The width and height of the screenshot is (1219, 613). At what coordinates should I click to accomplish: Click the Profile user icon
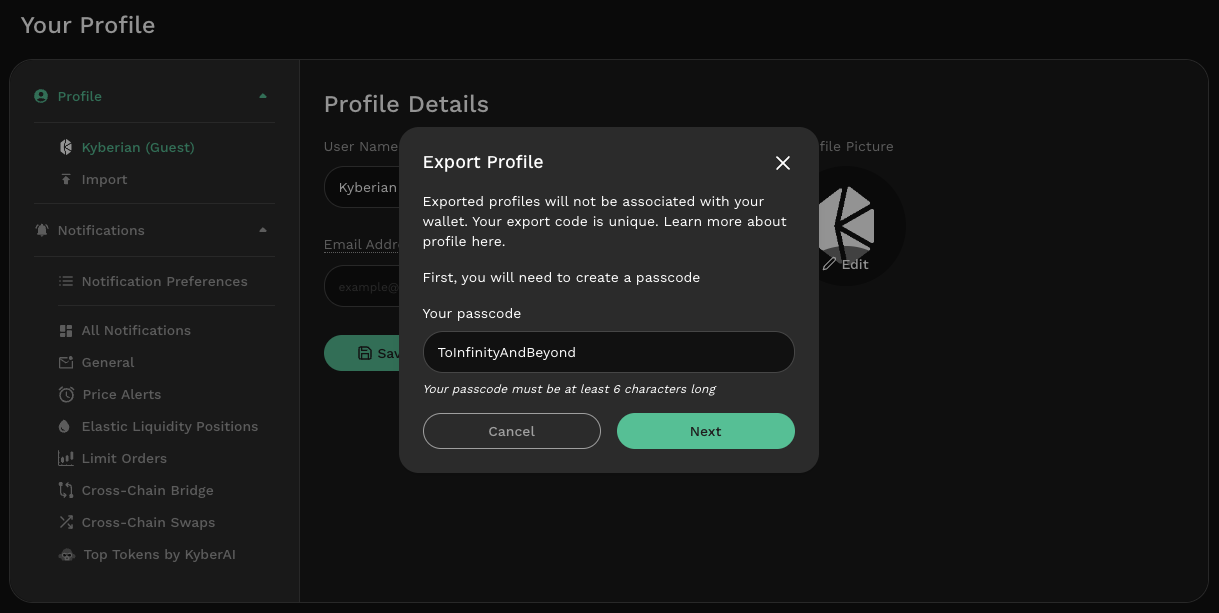point(41,96)
